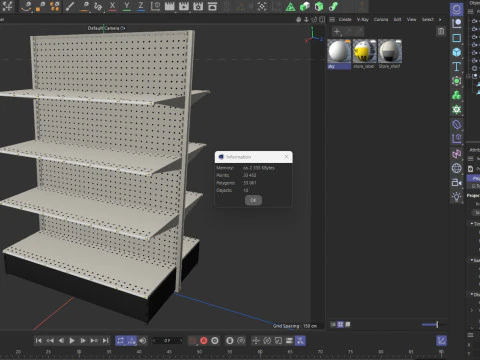This screenshot has width=480, height=360.
Task: Click render to picture viewer icon
Action: click(x=184, y=6)
